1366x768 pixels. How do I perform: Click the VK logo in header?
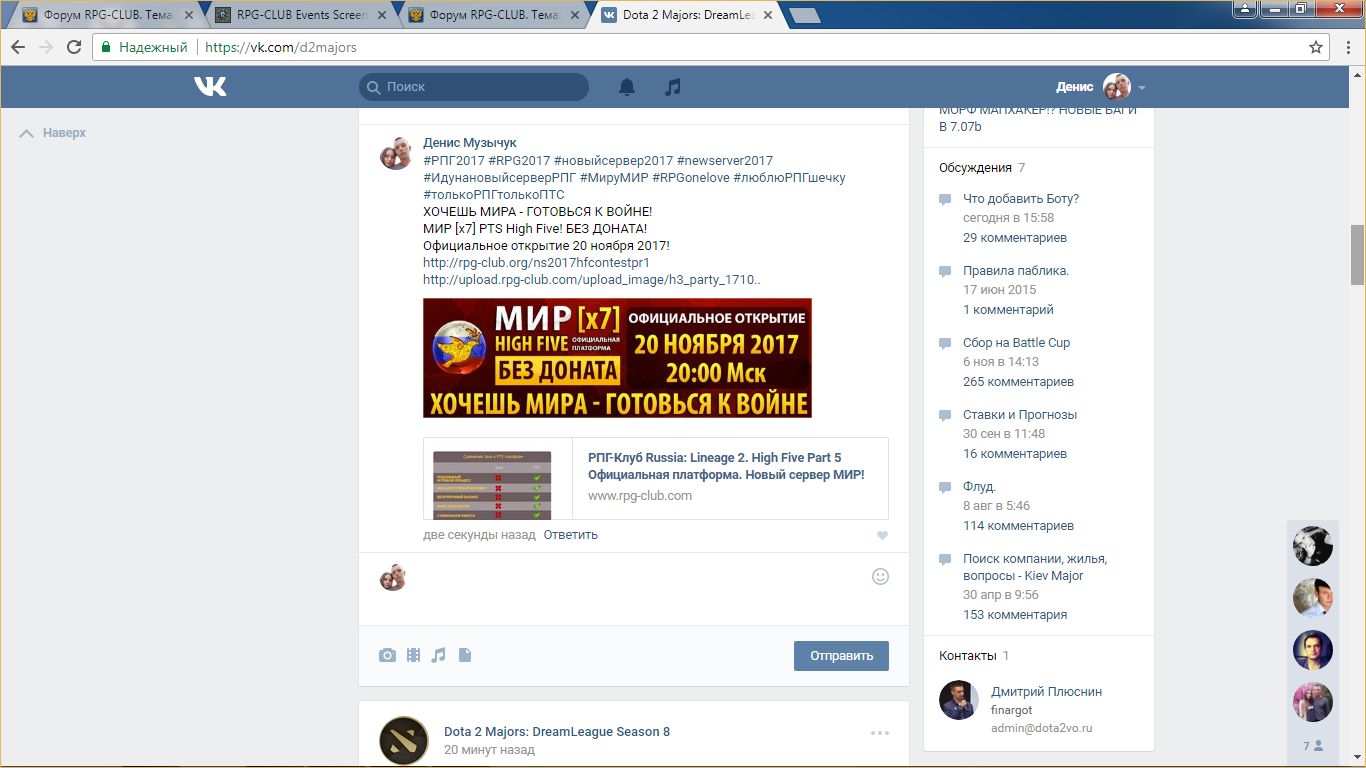coord(211,87)
